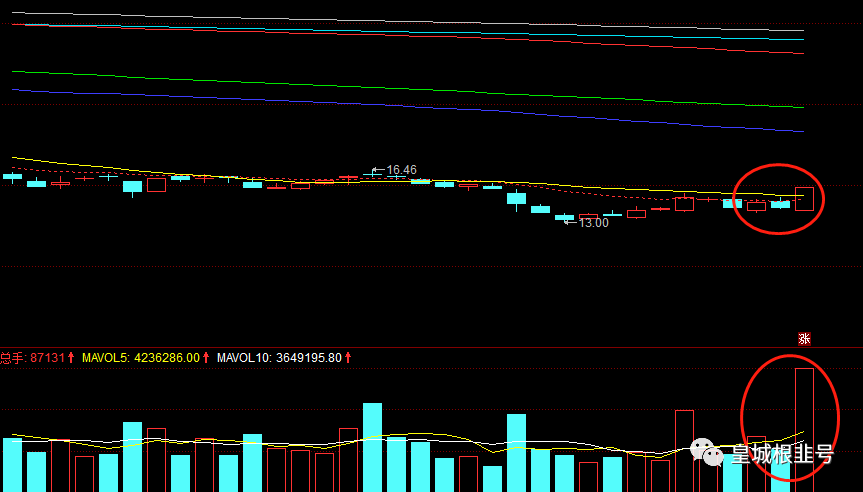This screenshot has height=492, width=863.
Task: Click the up arrow after 总手 87131
Action: coord(71,358)
